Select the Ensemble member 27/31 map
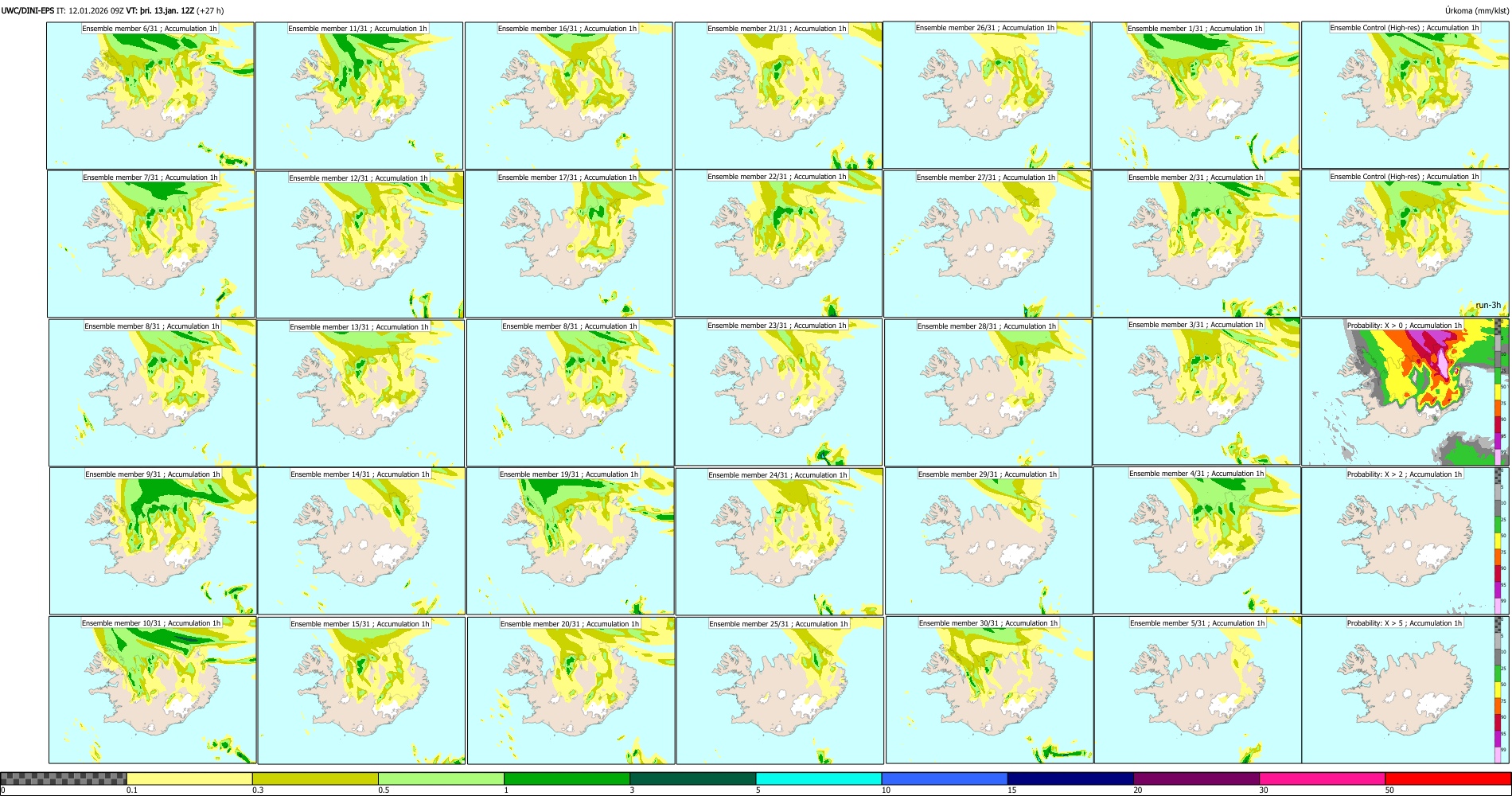1512x796 pixels. (x=988, y=244)
